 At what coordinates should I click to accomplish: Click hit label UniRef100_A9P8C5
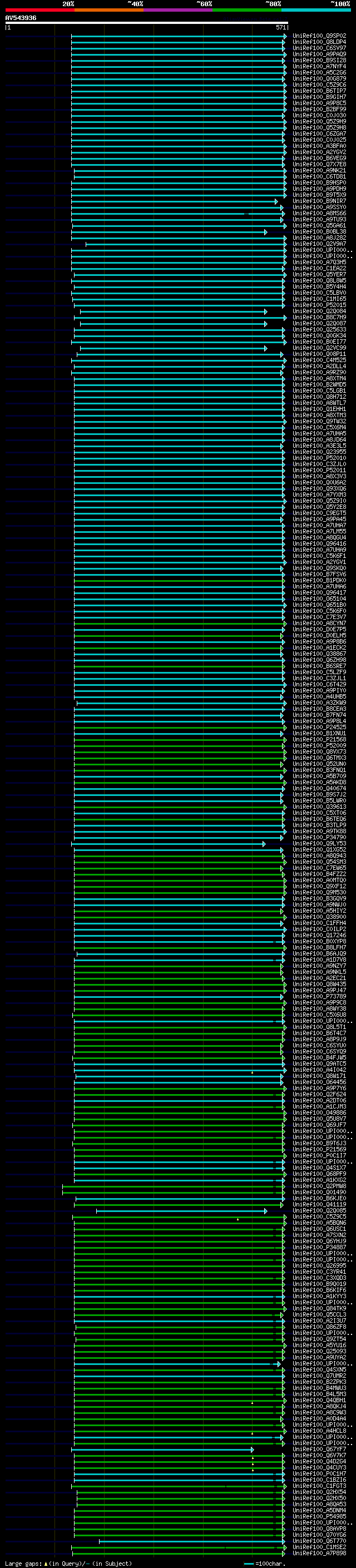(x=319, y=103)
